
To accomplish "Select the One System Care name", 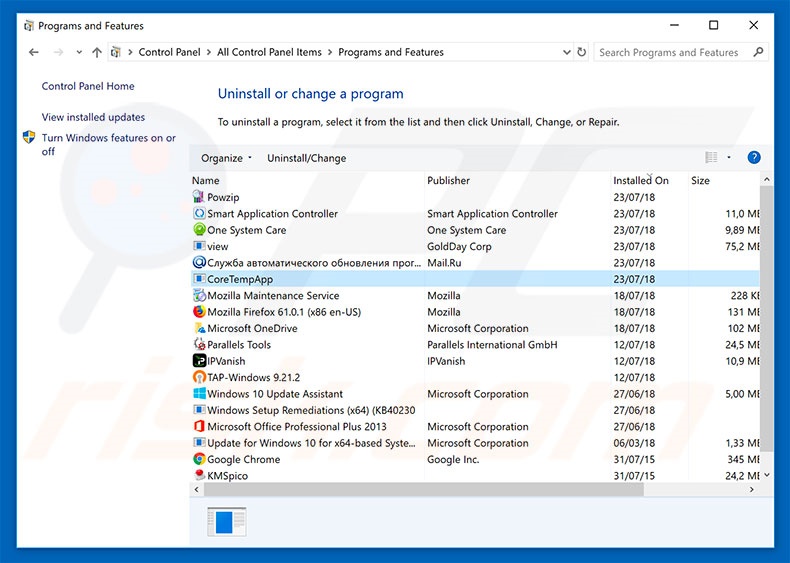I will pyautogui.click(x=246, y=230).
